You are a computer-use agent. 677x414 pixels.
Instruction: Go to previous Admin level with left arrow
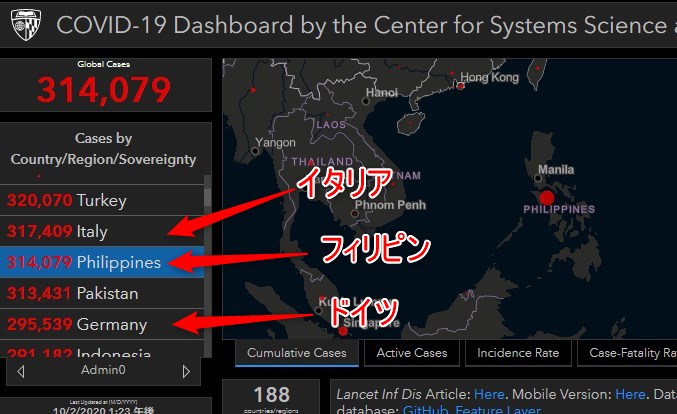[21, 371]
